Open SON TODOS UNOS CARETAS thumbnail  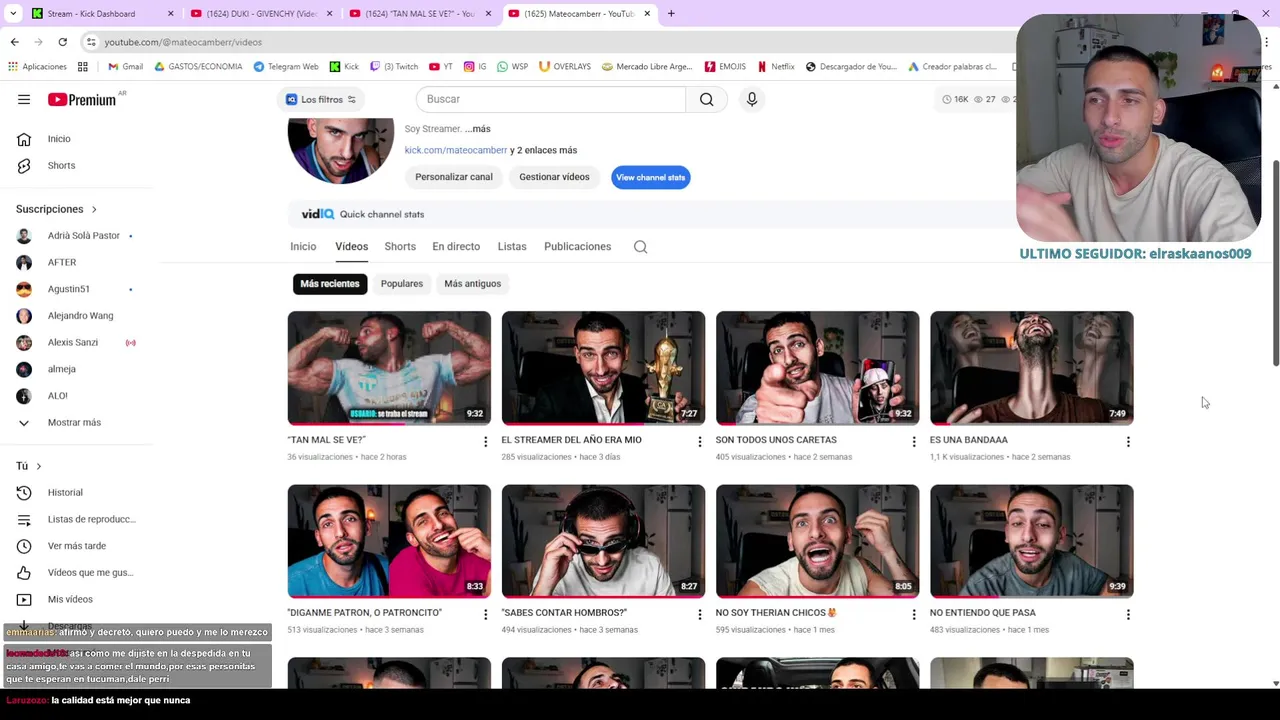(x=817, y=368)
